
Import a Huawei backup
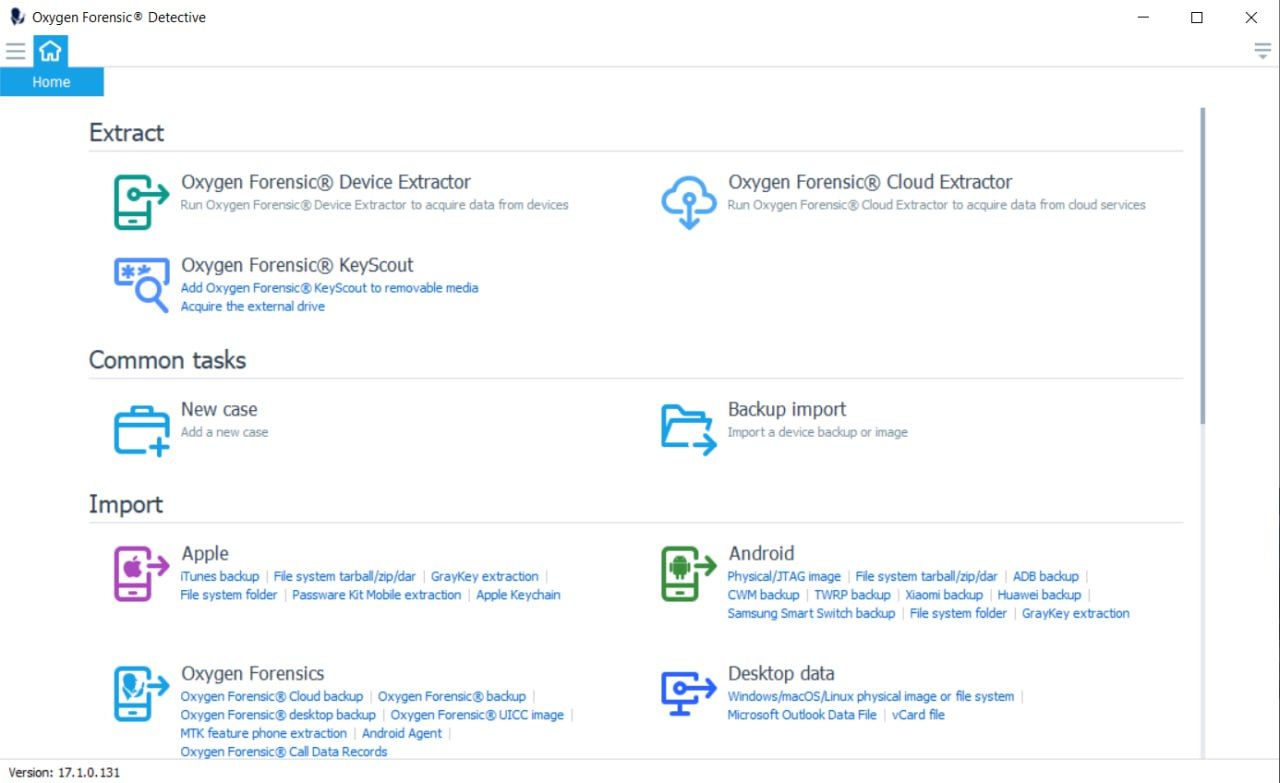click(1039, 595)
